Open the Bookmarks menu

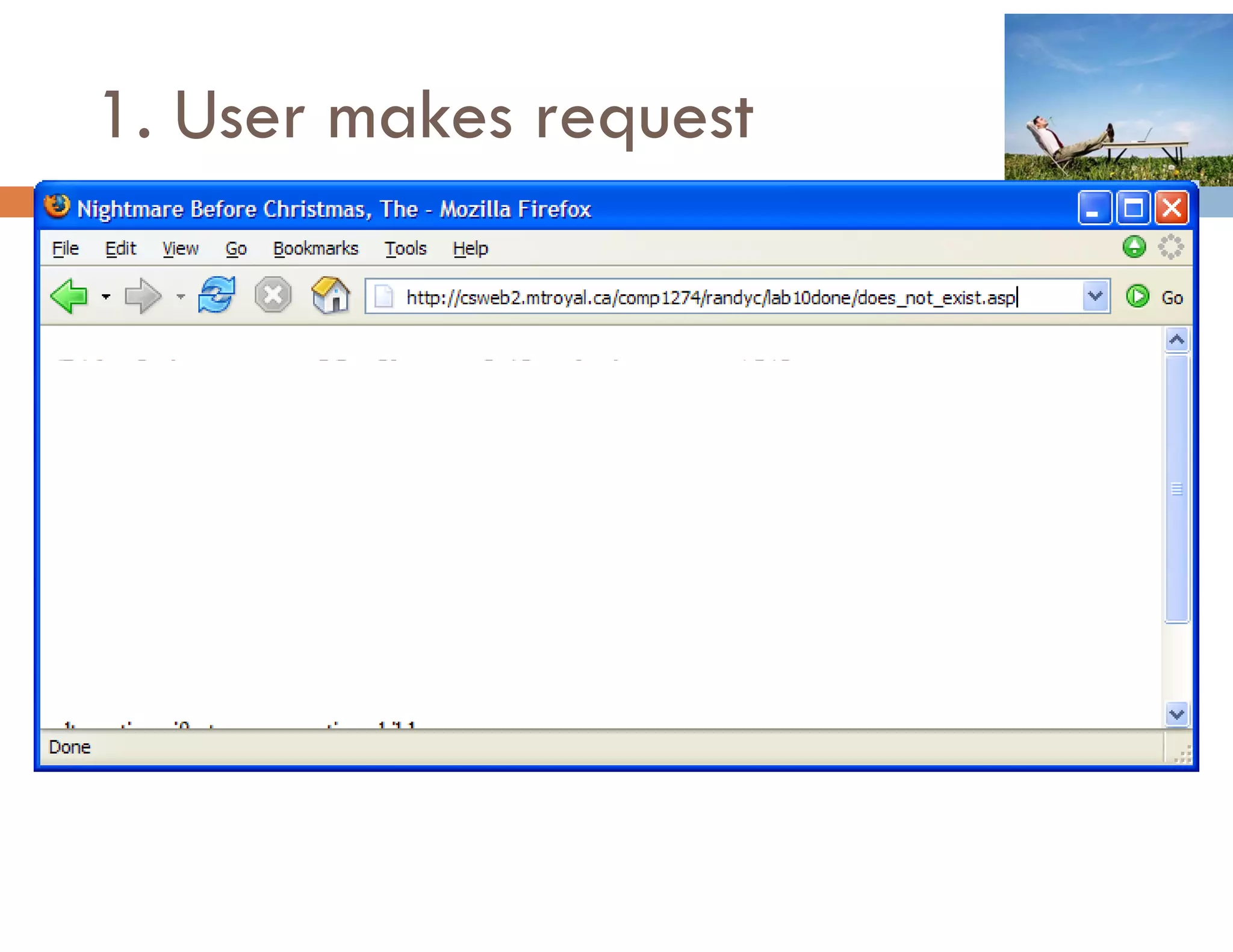315,249
